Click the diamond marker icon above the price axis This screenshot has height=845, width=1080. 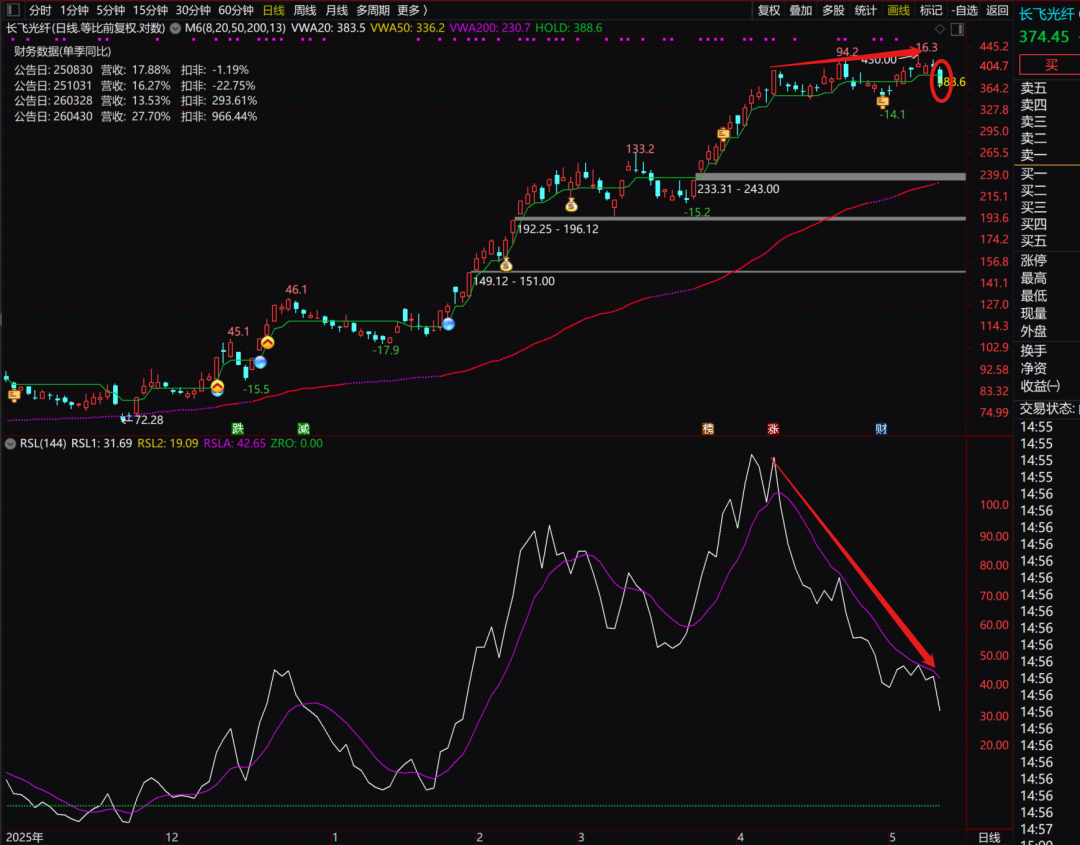pos(940,28)
